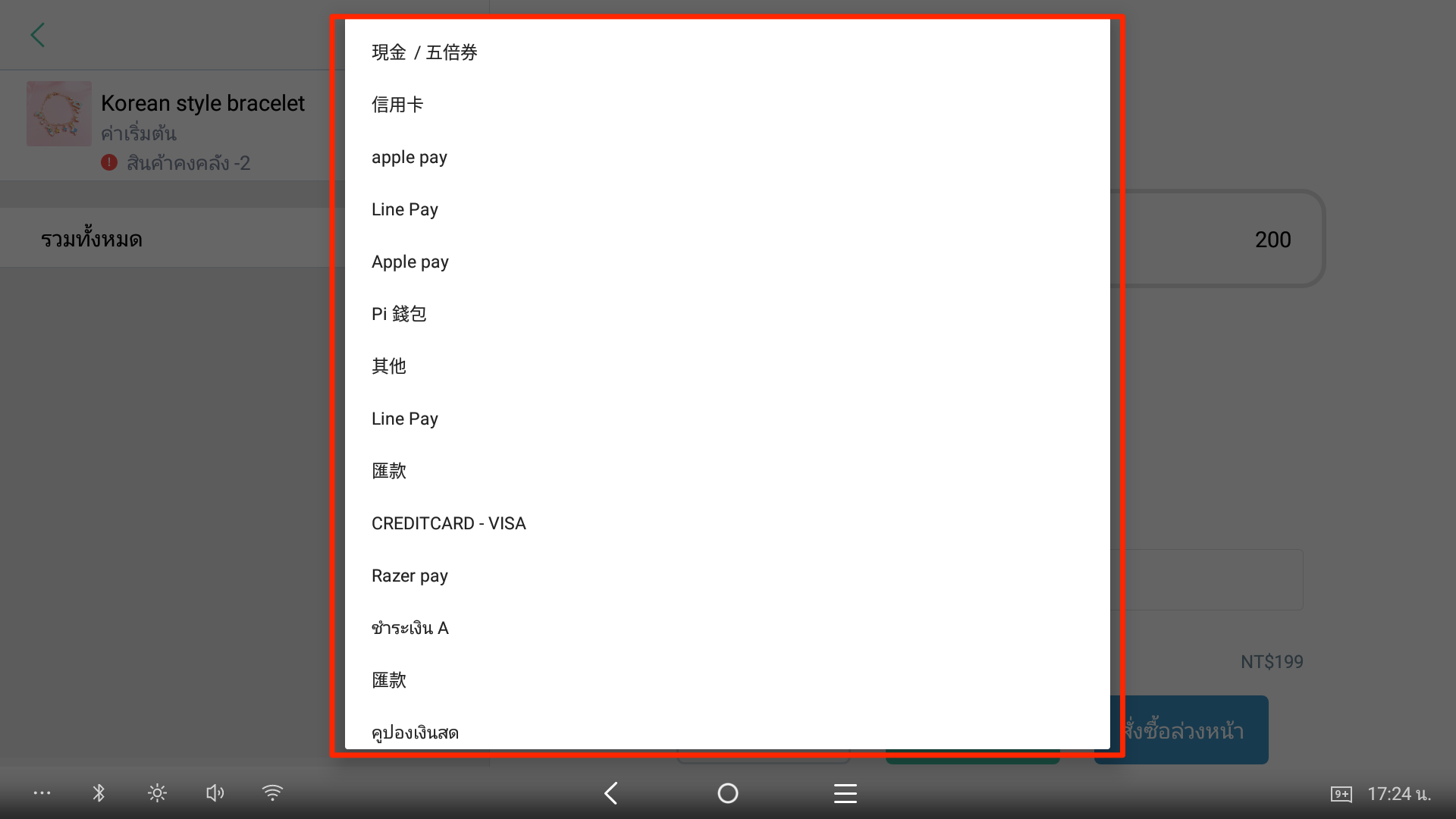This screenshot has height=819, width=1456.
Task: Open the 9+ notifications icon
Action: click(1341, 794)
